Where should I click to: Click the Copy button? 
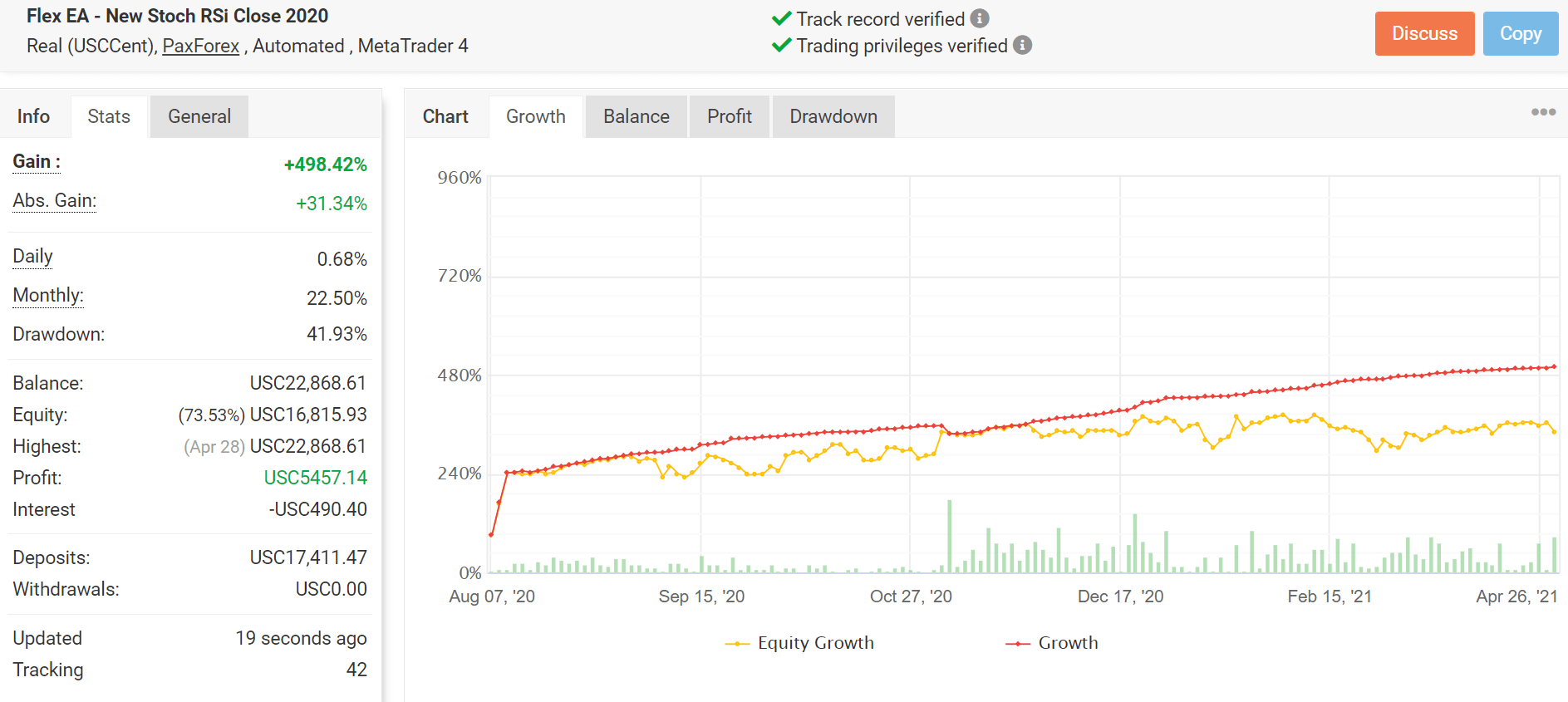pos(1521,33)
